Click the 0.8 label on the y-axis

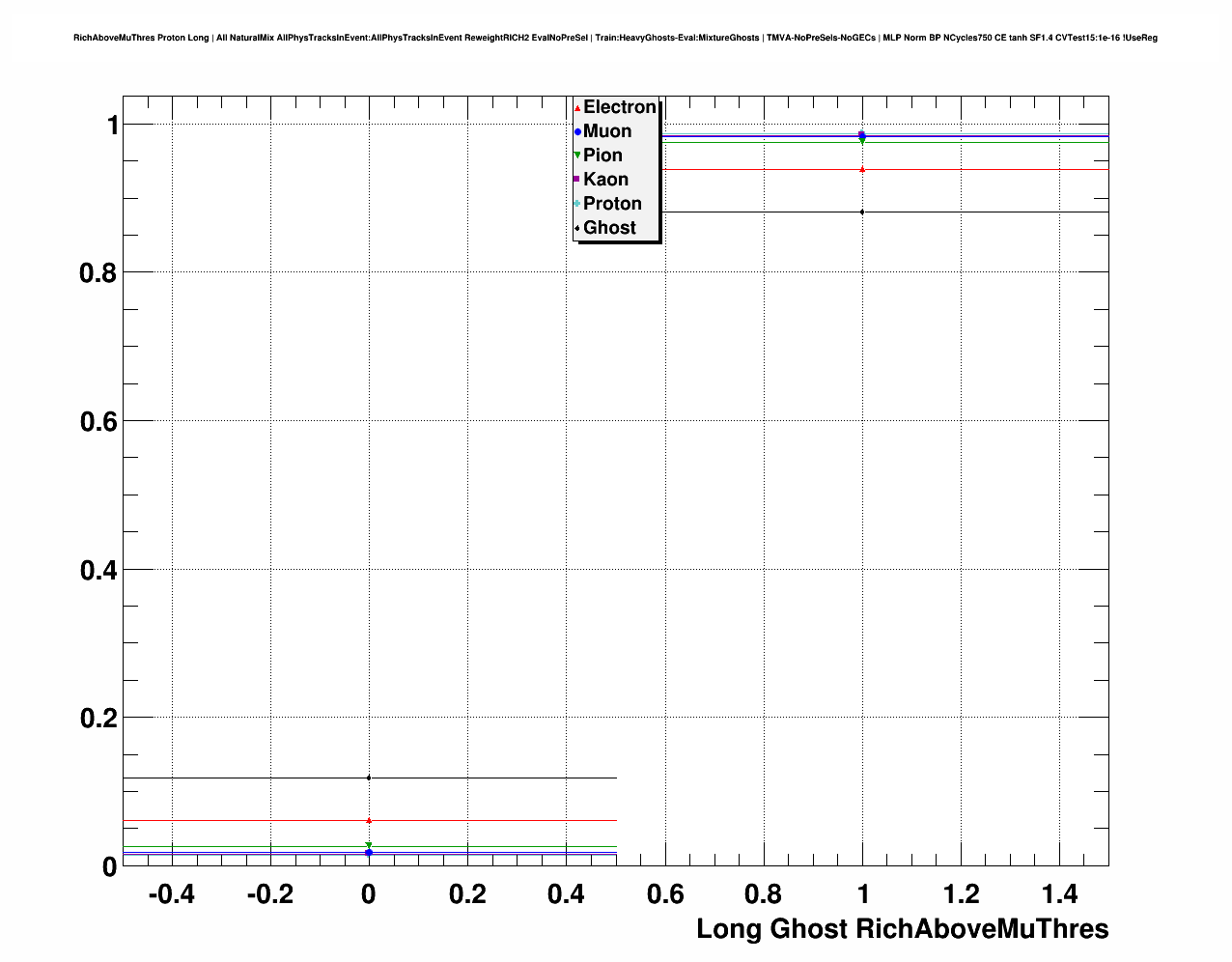[x=98, y=273]
